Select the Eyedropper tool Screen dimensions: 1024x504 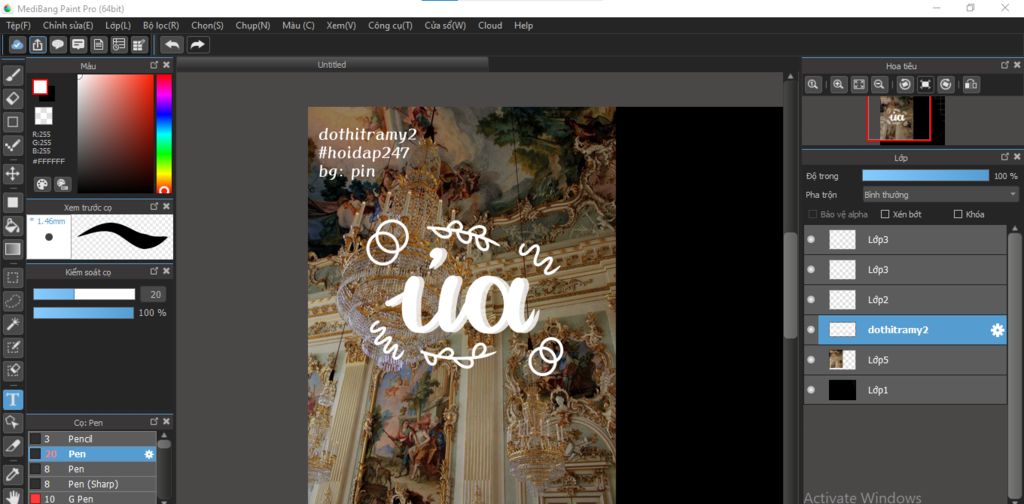coord(12,473)
